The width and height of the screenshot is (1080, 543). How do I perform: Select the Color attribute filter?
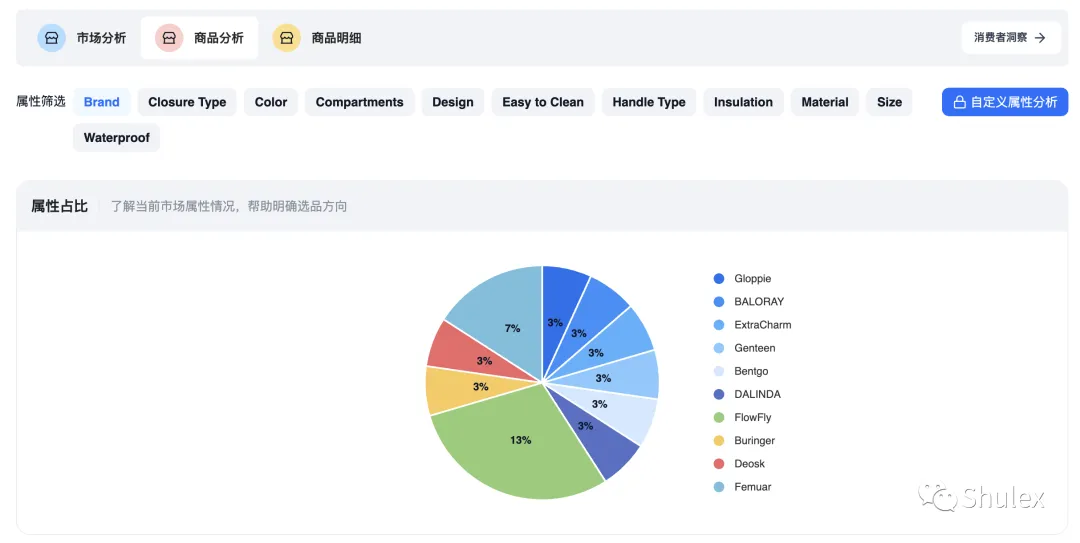pos(271,102)
